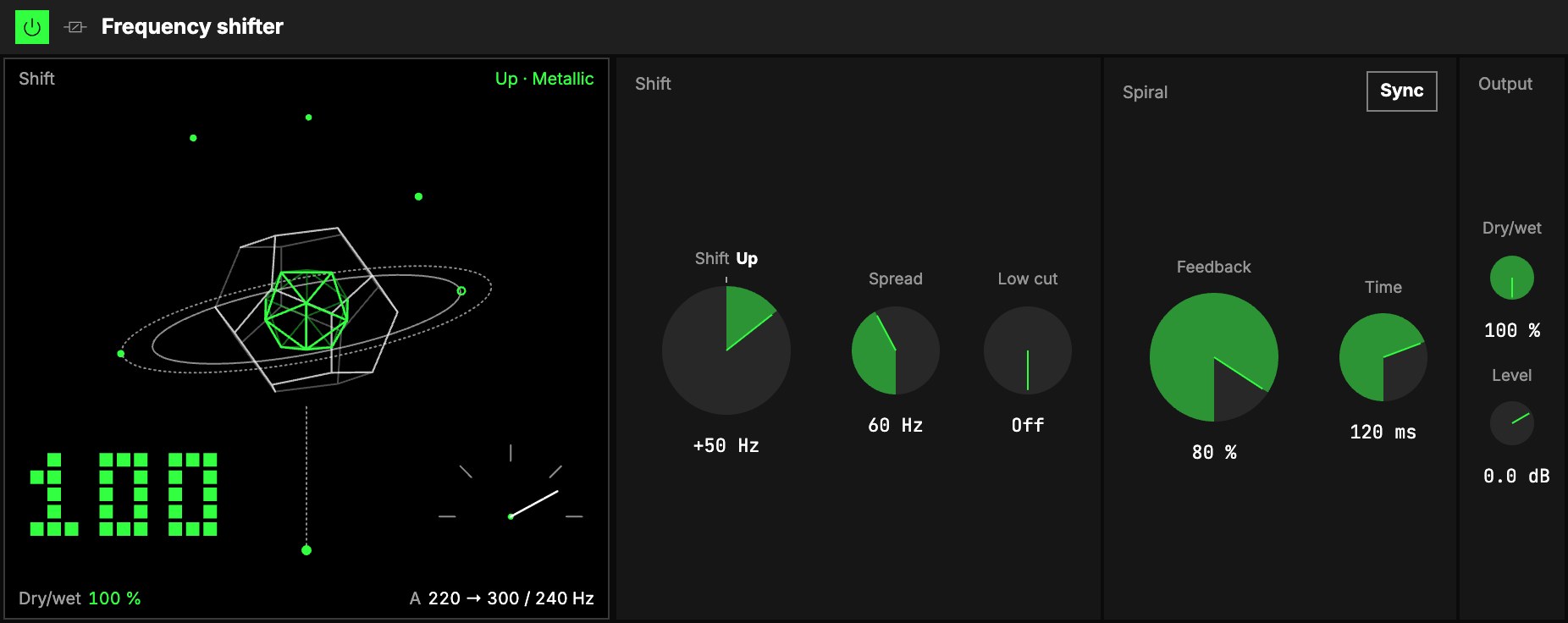The image size is (1568, 623).
Task: Click the large pixel 100 readout
Action: pos(124,494)
